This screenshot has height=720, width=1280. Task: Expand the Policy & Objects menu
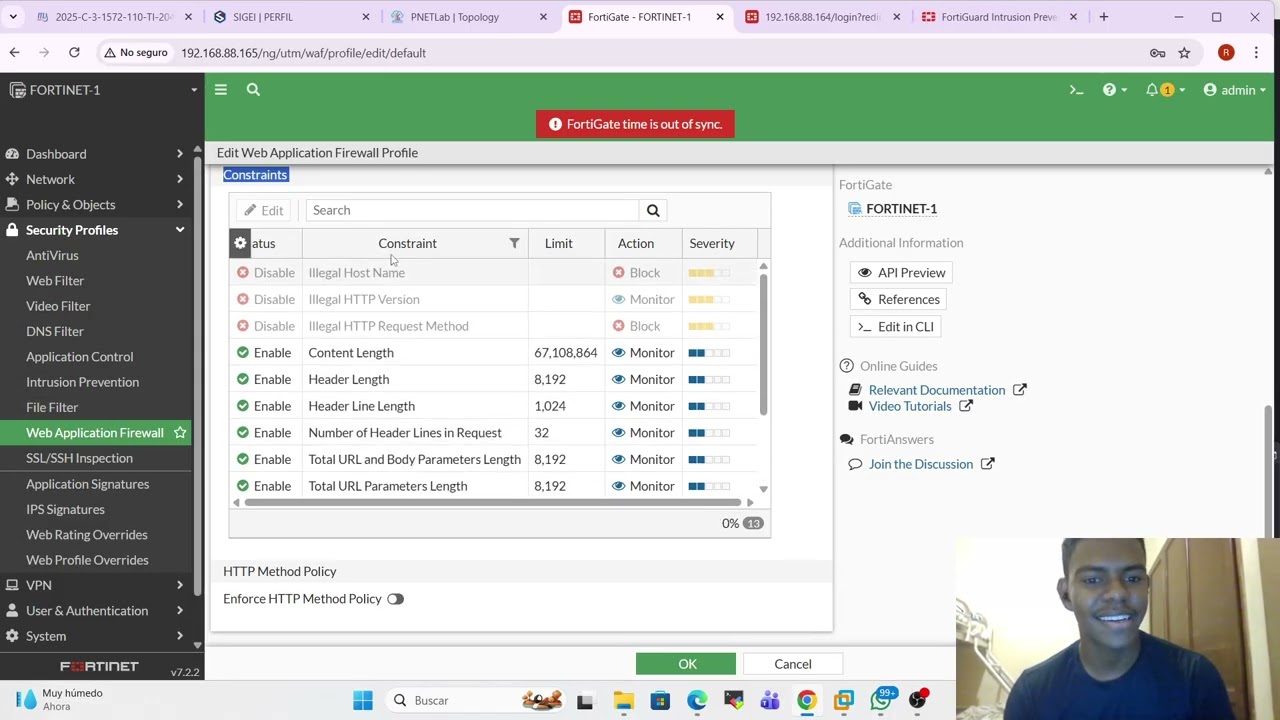point(95,205)
